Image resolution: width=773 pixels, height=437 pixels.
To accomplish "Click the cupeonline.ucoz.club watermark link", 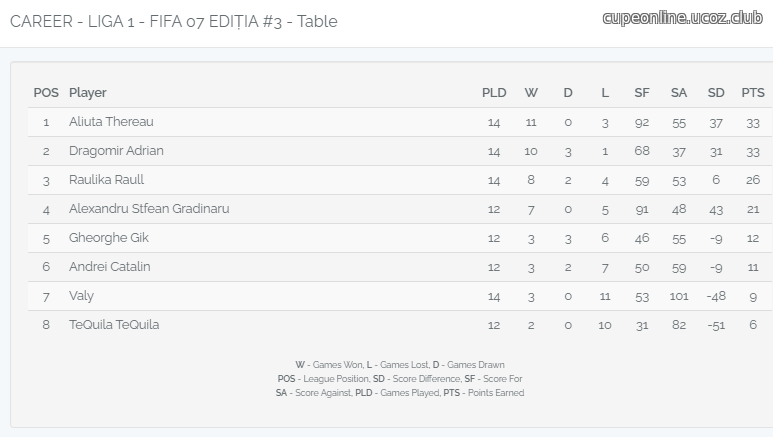I will [x=682, y=18].
